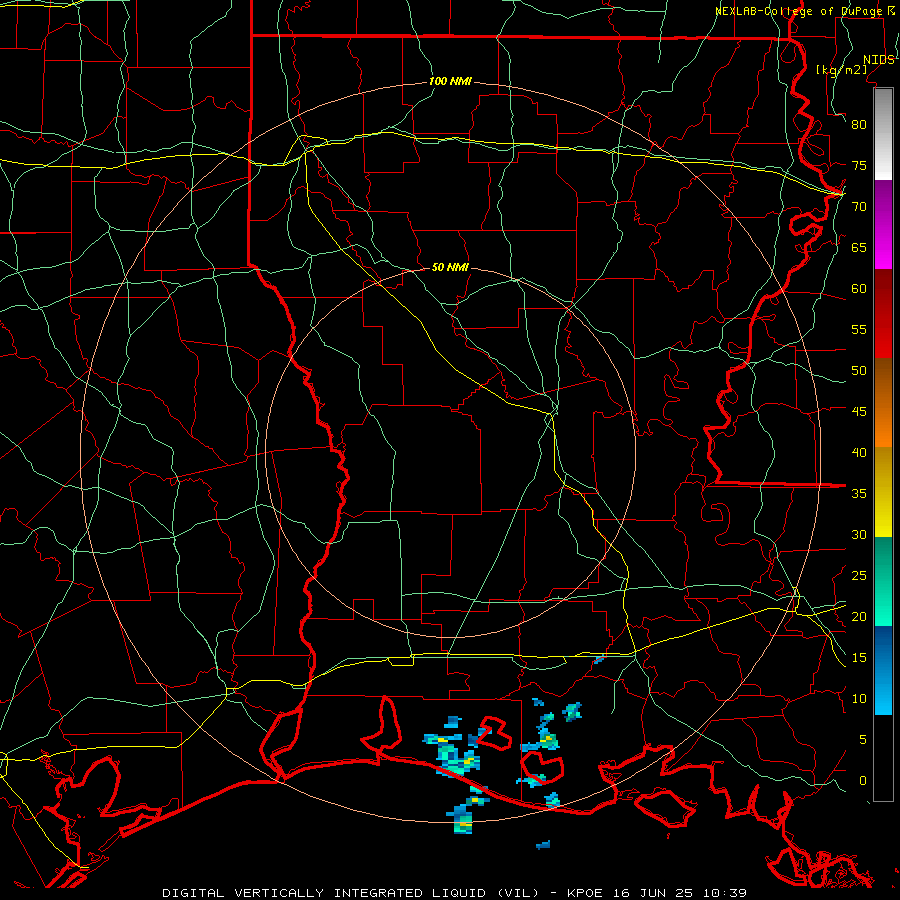The width and height of the screenshot is (900, 900).
Task: Click the 16 JUN 25 date text
Action: pos(653,893)
